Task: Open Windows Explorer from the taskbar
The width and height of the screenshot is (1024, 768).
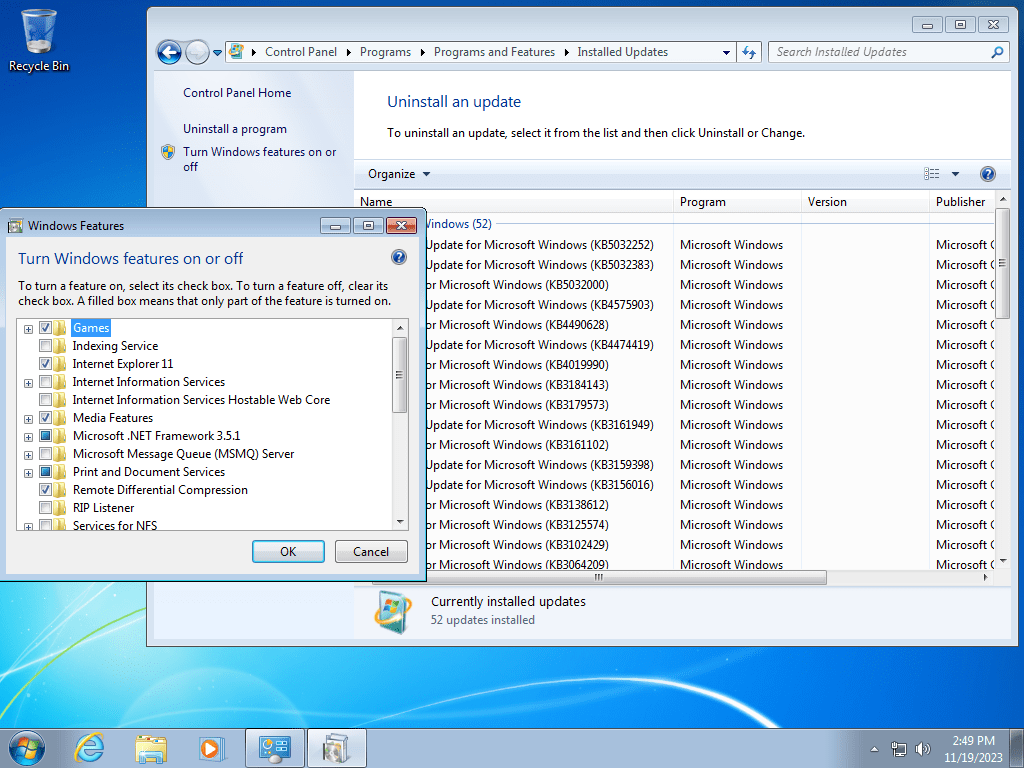Action: (151, 748)
